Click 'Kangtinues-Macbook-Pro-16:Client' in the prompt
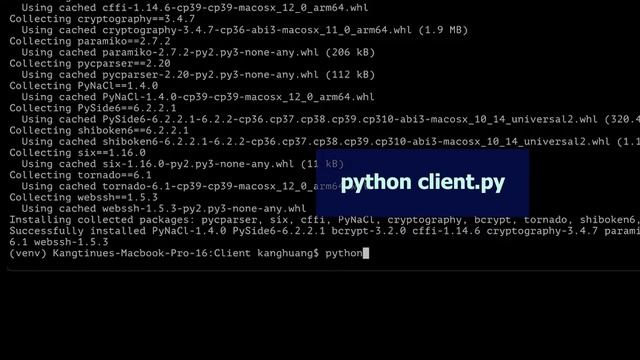Viewport: 640px width, 360px height. click(x=151, y=253)
